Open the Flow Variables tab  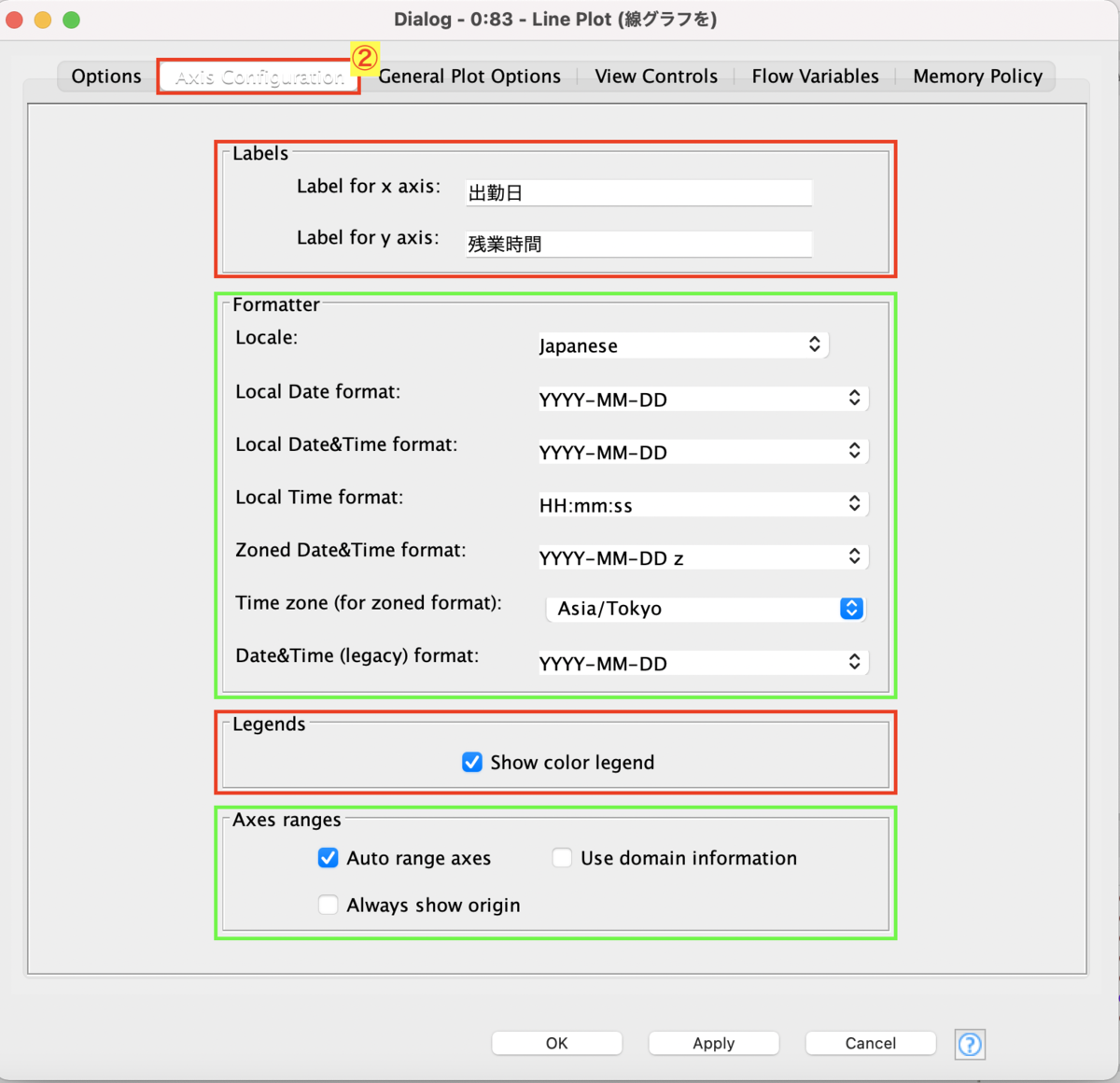tap(815, 77)
